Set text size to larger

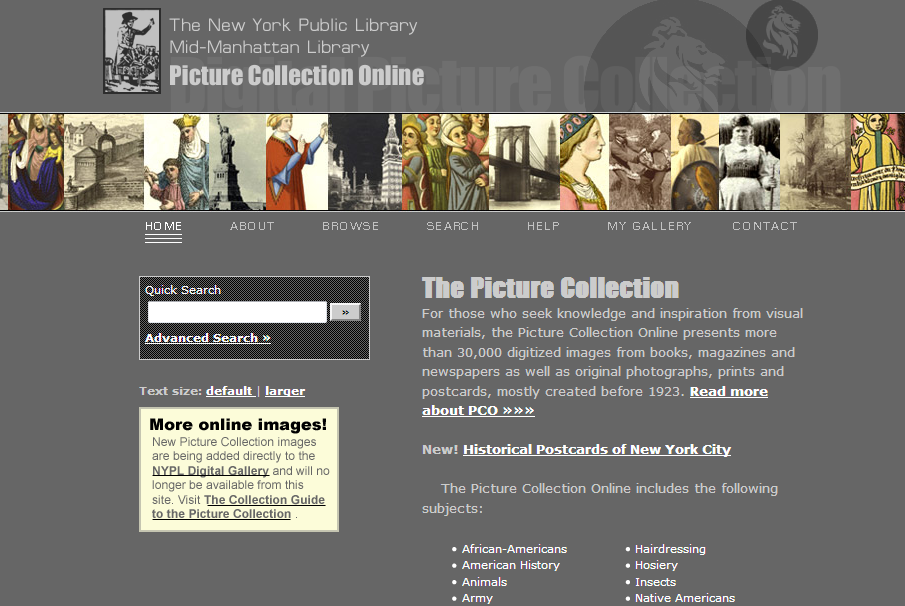point(285,391)
